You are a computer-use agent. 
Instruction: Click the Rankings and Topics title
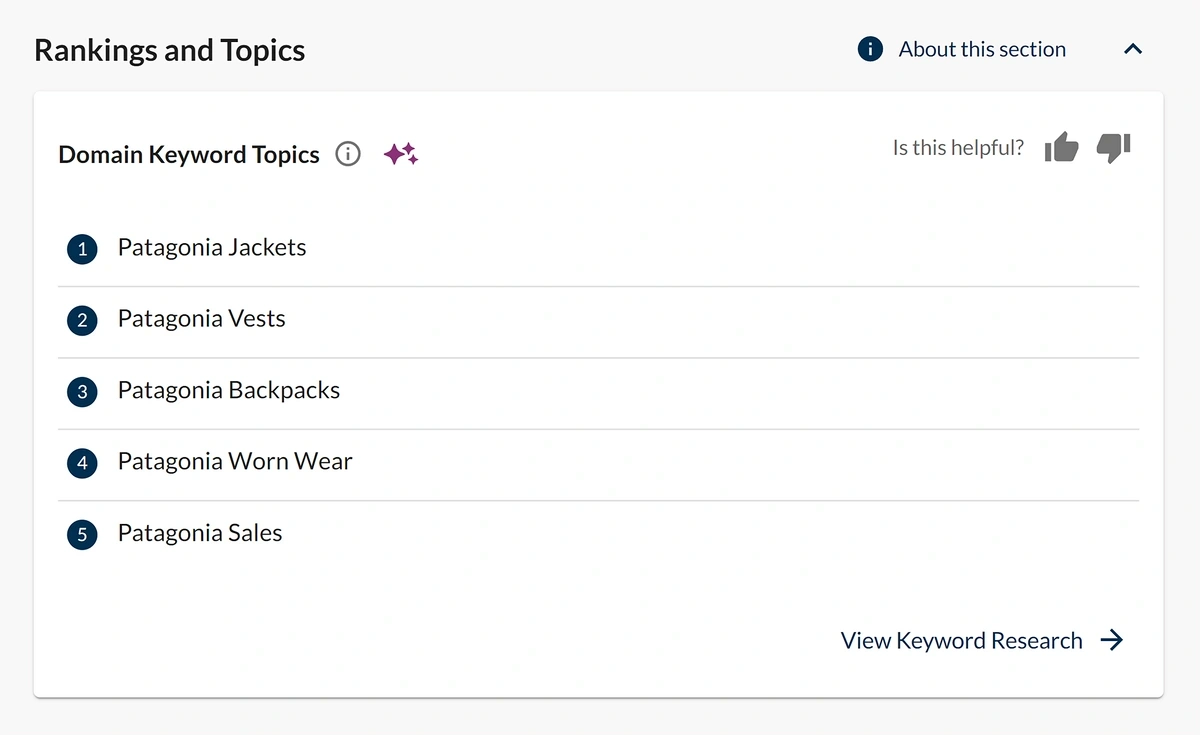[170, 50]
